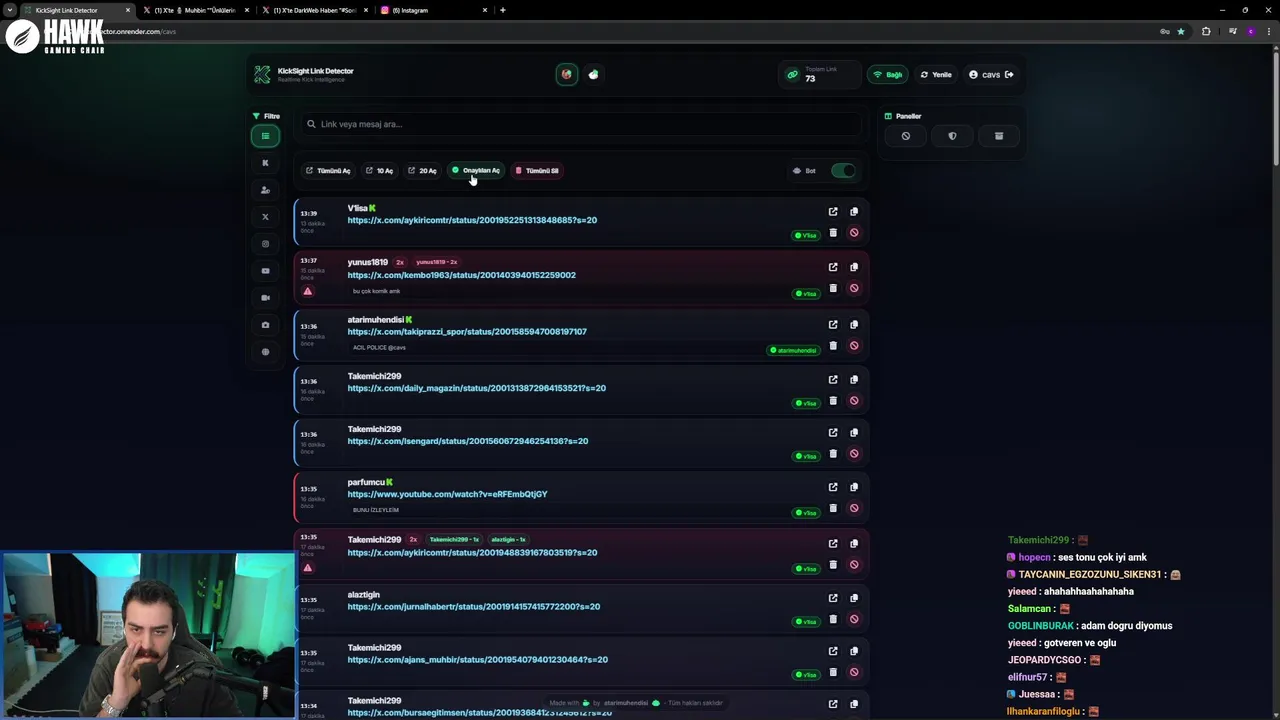
Task: Copy alaztigin row link
Action: [854, 598]
